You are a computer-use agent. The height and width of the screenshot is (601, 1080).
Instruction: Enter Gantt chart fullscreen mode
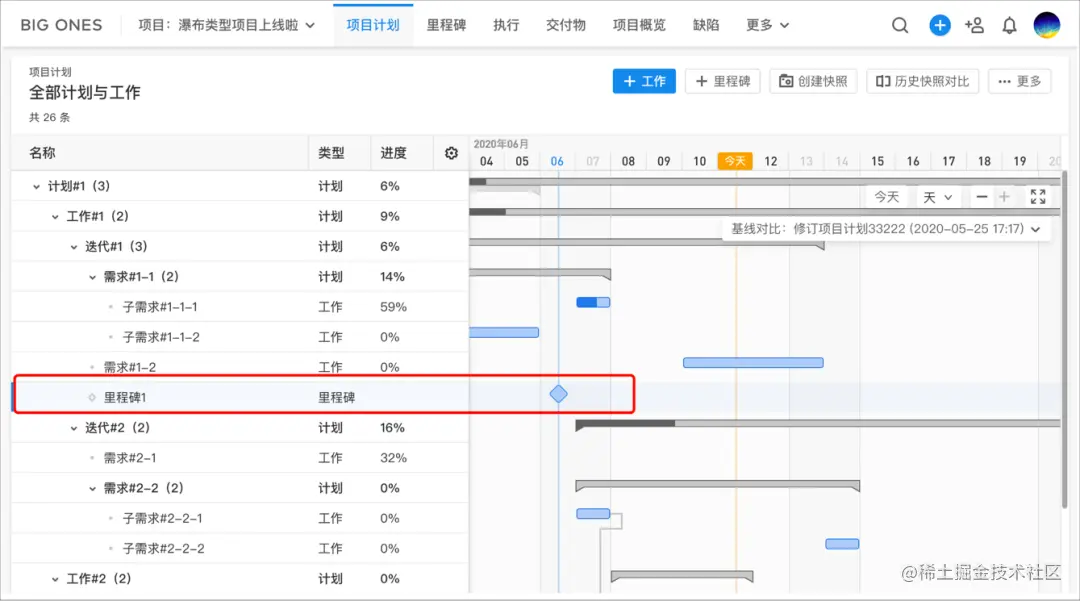coord(1038,197)
